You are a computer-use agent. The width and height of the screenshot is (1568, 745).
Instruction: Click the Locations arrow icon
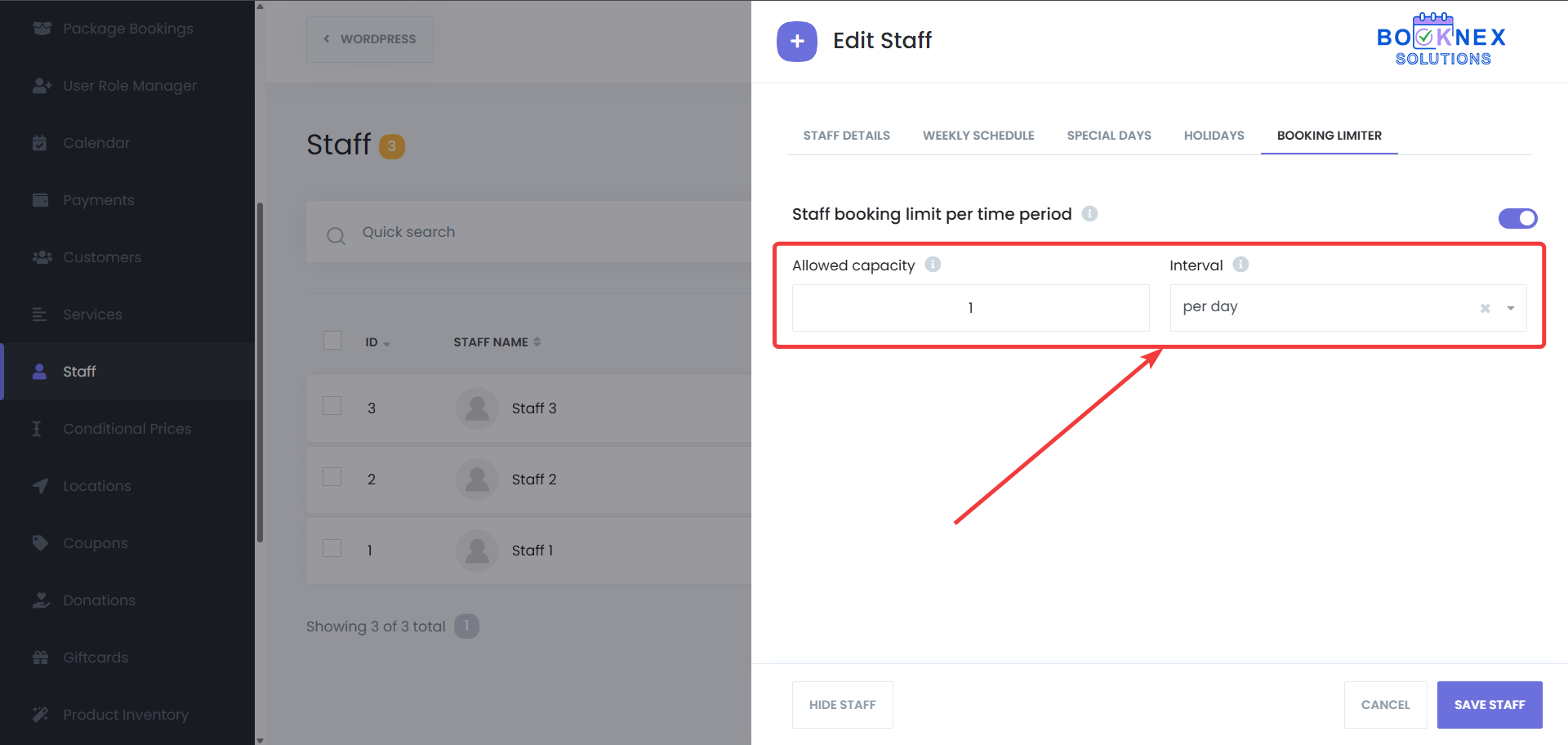(x=40, y=486)
